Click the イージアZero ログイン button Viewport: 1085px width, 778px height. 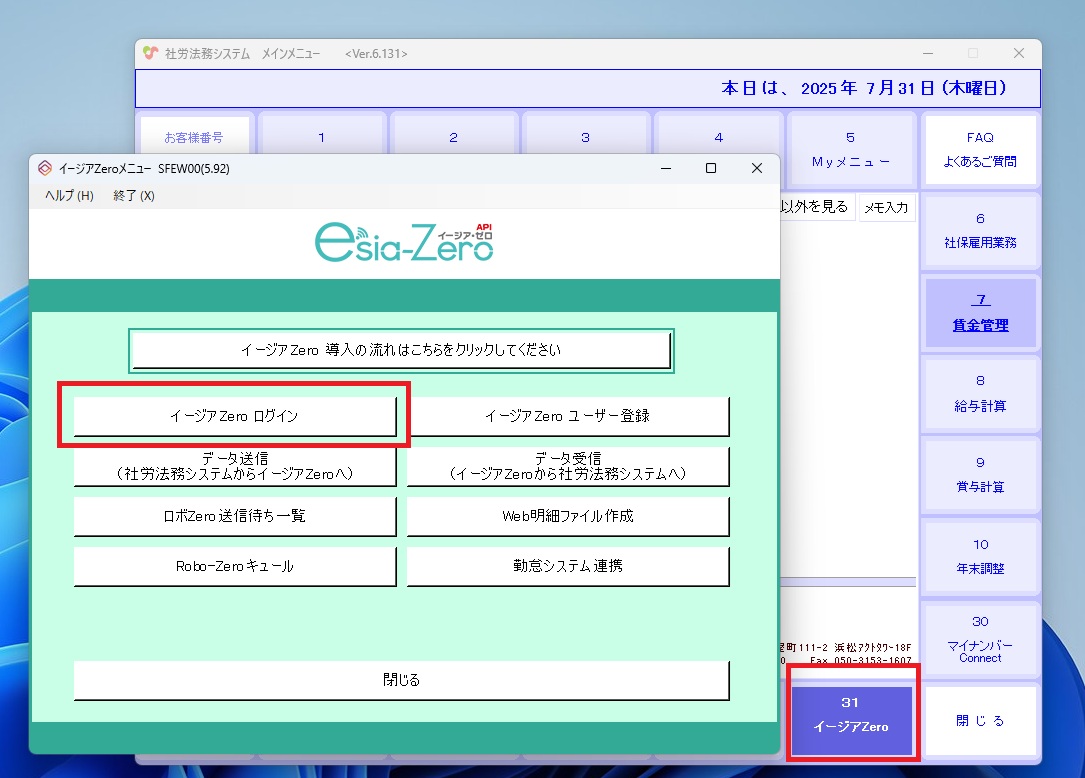(x=235, y=416)
